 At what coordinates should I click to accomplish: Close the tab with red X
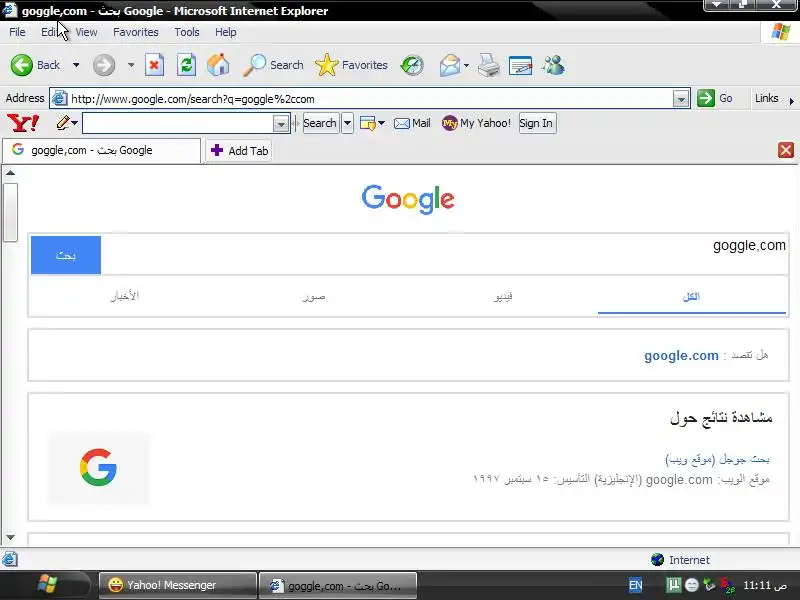click(786, 150)
